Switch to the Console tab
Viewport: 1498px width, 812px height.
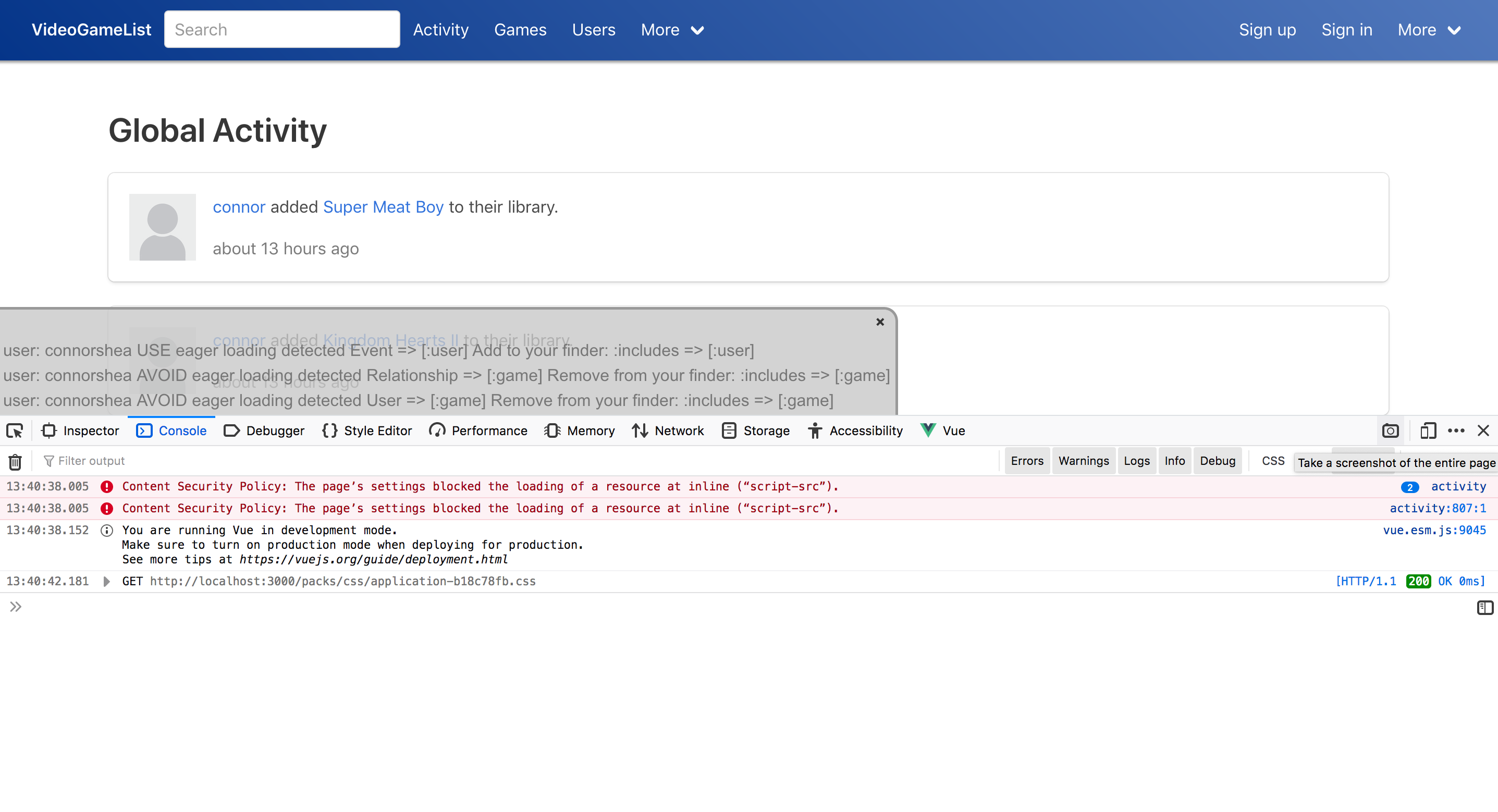click(x=171, y=430)
